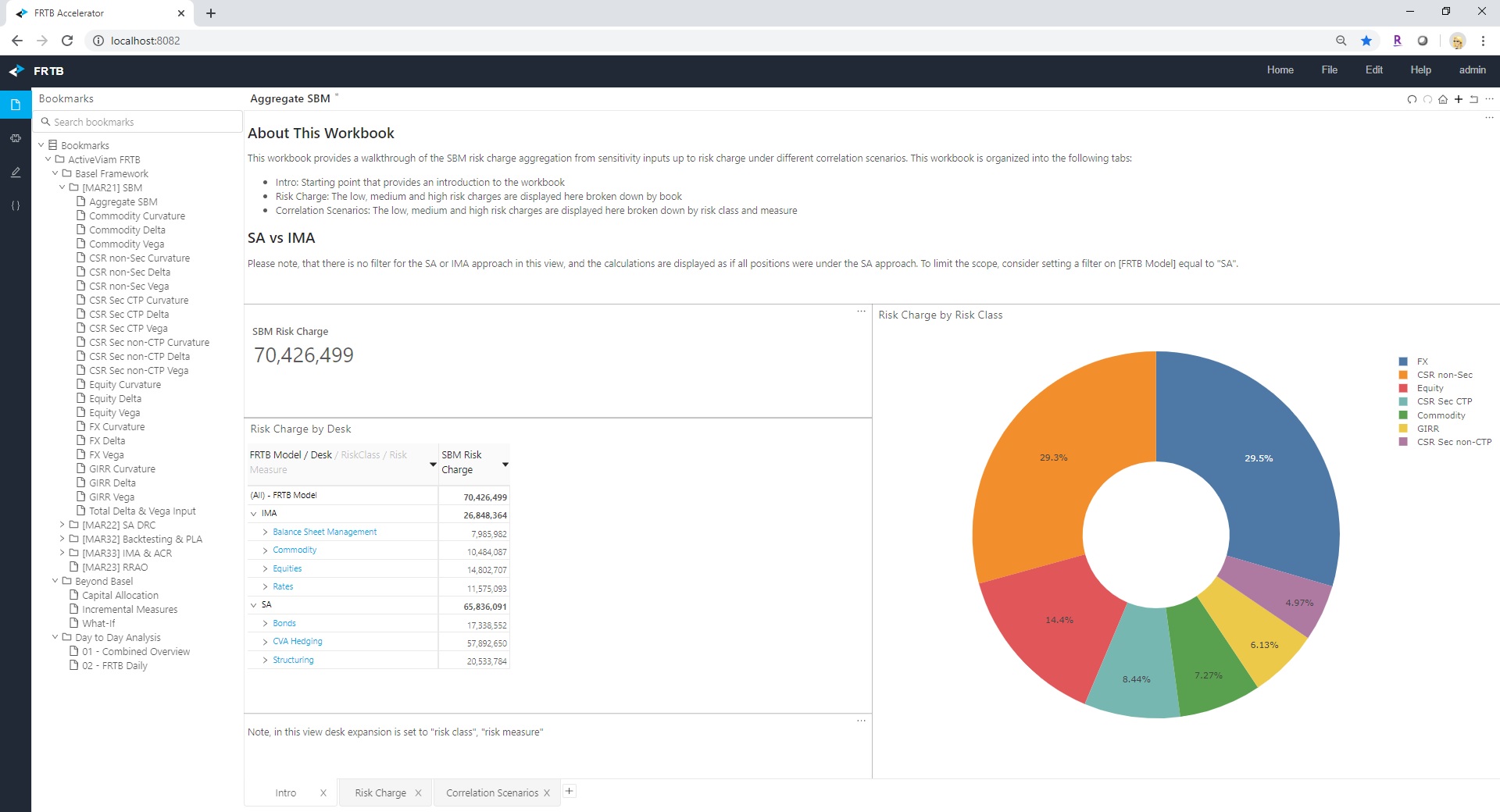Image resolution: width=1500 pixels, height=812 pixels.
Task: Collapse the IMA row in the table
Action: pyautogui.click(x=254, y=514)
